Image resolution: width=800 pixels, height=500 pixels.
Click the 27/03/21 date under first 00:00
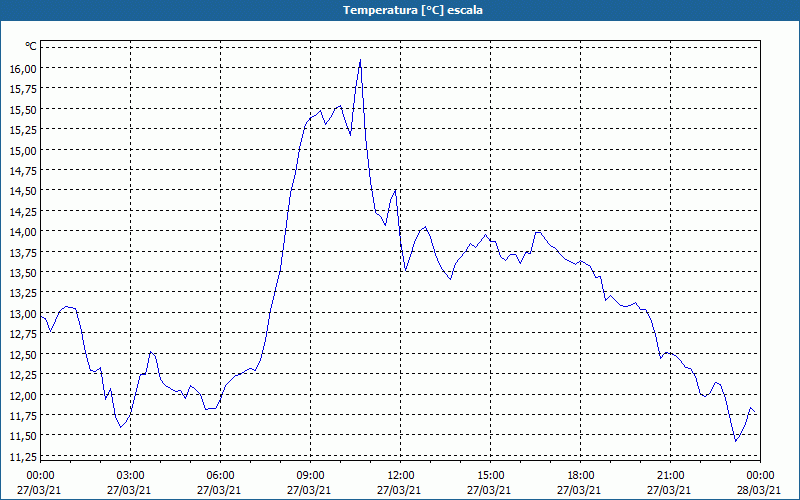pyautogui.click(x=39, y=490)
